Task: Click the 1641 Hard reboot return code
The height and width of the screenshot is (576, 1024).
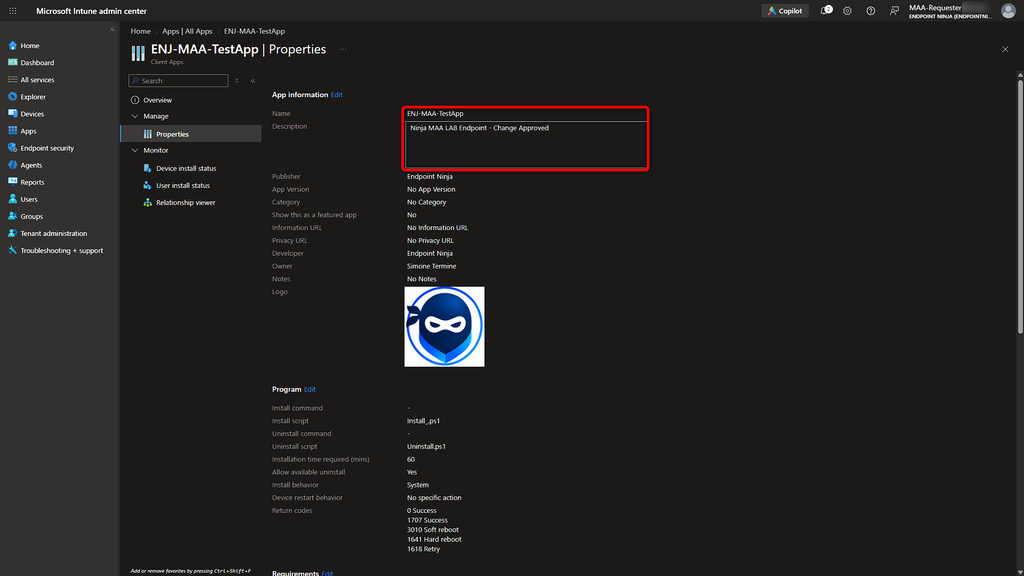Action: pyautogui.click(x=434, y=539)
